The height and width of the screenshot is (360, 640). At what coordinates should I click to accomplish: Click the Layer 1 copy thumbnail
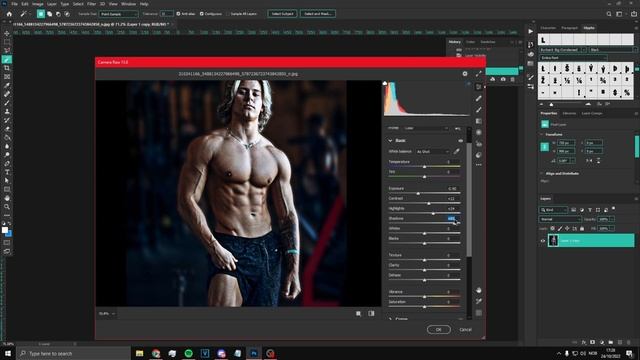coord(553,241)
